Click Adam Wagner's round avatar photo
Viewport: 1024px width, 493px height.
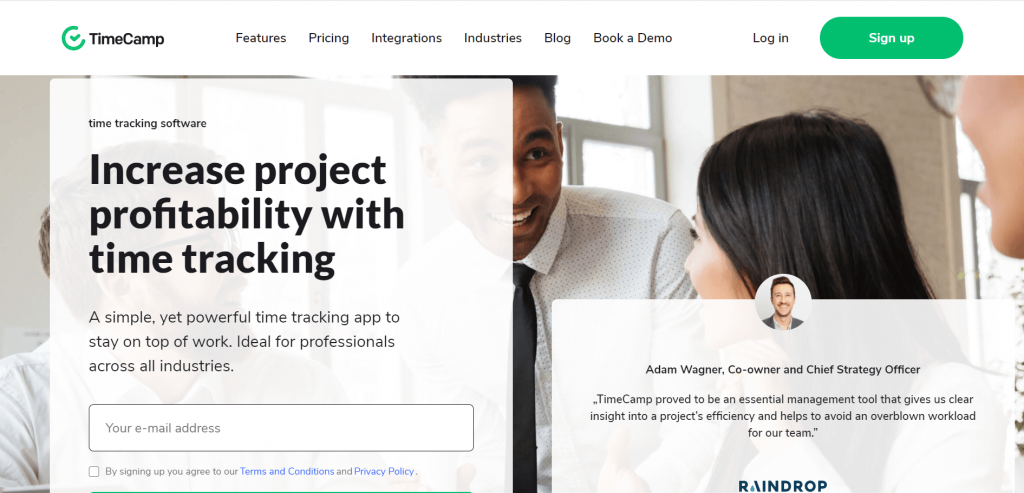click(x=783, y=302)
